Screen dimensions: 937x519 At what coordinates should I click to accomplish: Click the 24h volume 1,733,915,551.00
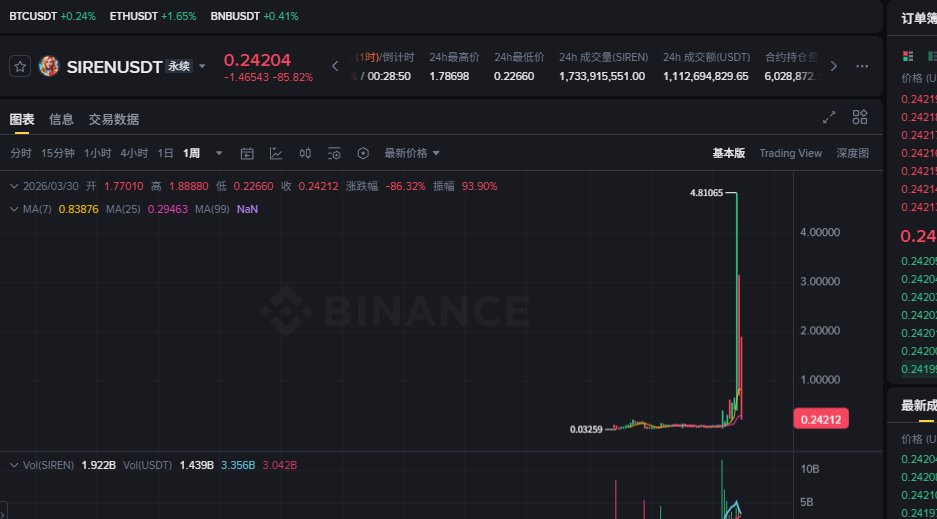[602, 76]
